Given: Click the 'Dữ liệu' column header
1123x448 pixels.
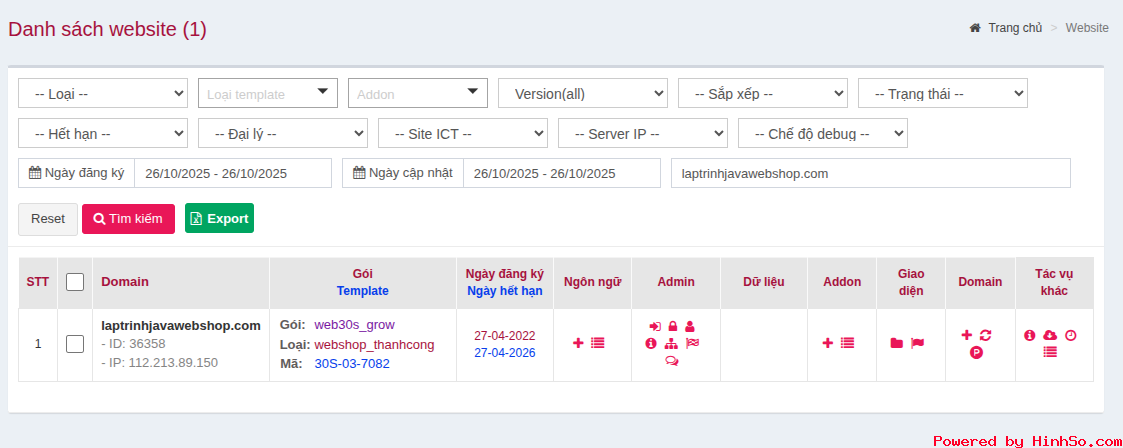Looking at the screenshot, I should pyautogui.click(x=763, y=282).
